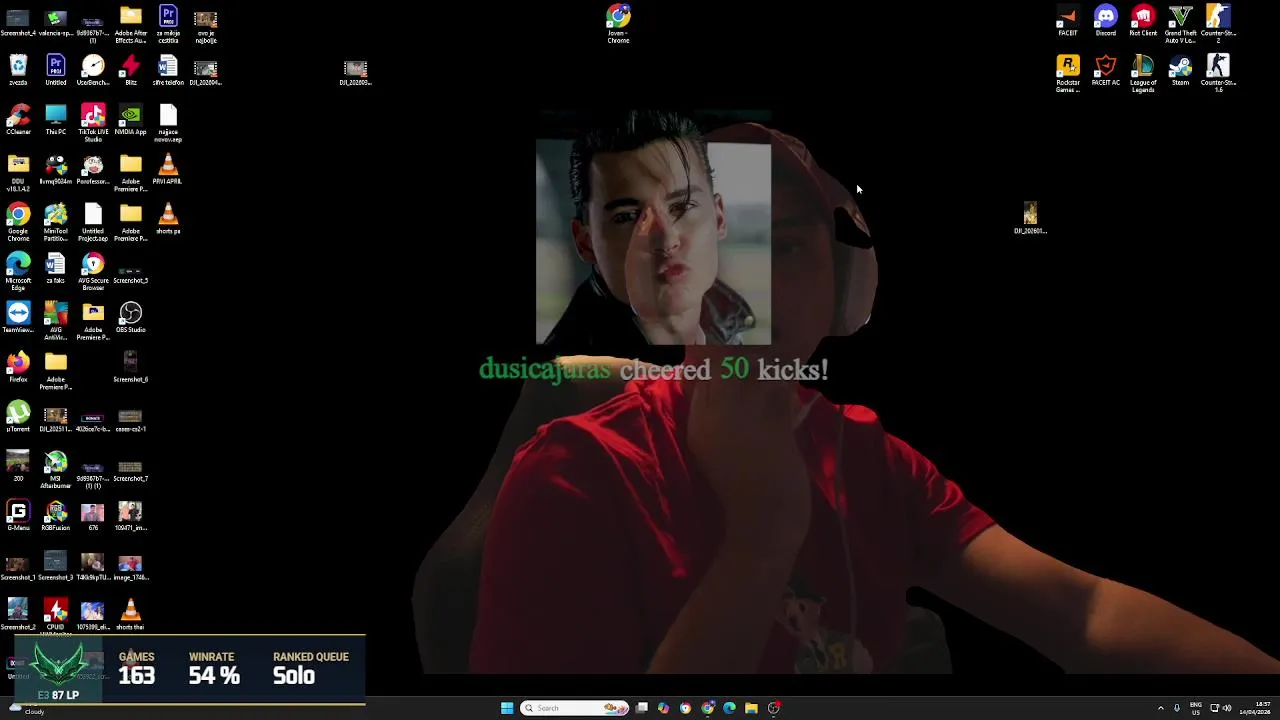Launch MiniTool Partition shortcut
The image size is (1280, 720).
coord(55,221)
